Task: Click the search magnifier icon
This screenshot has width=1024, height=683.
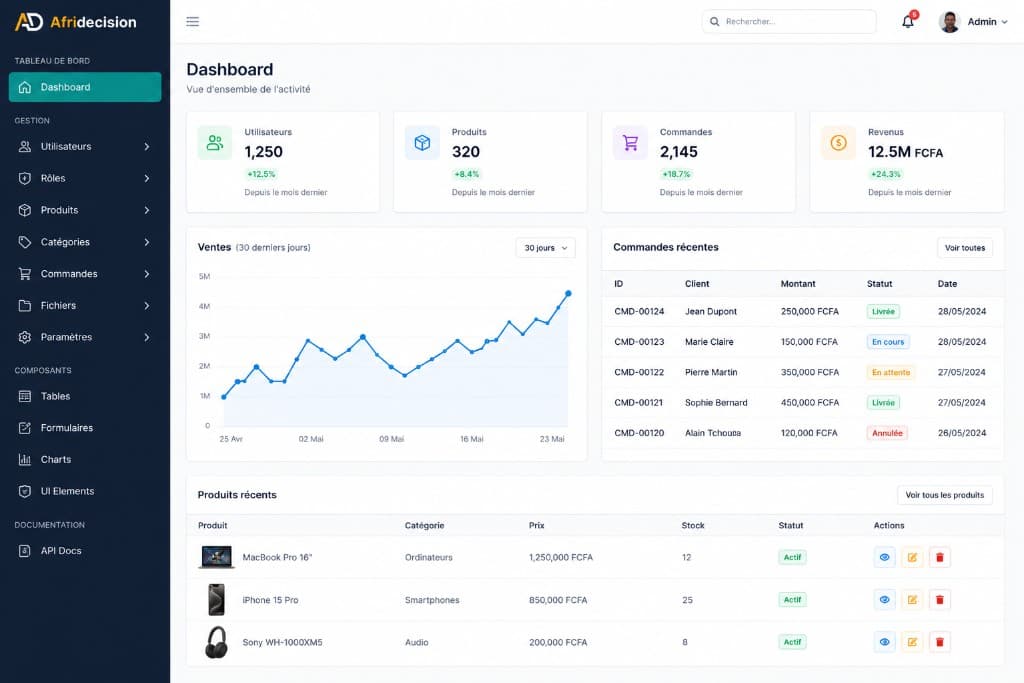Action: pos(714,22)
